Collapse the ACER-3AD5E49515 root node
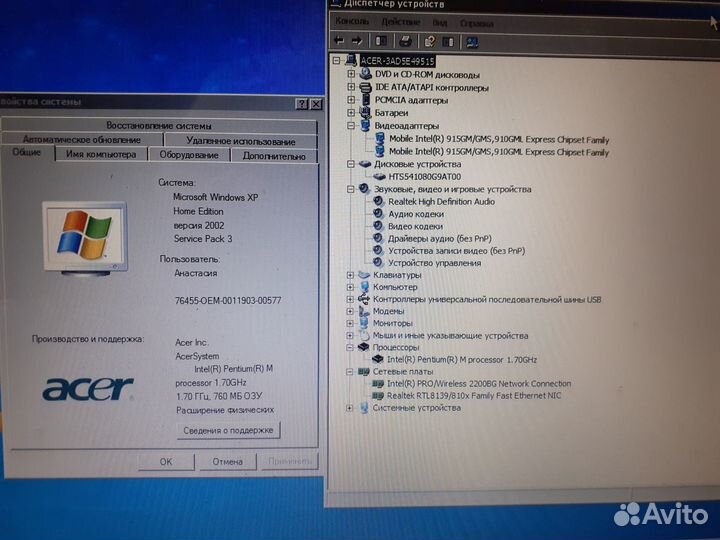Screen dimensions: 720x540 coord(337,61)
